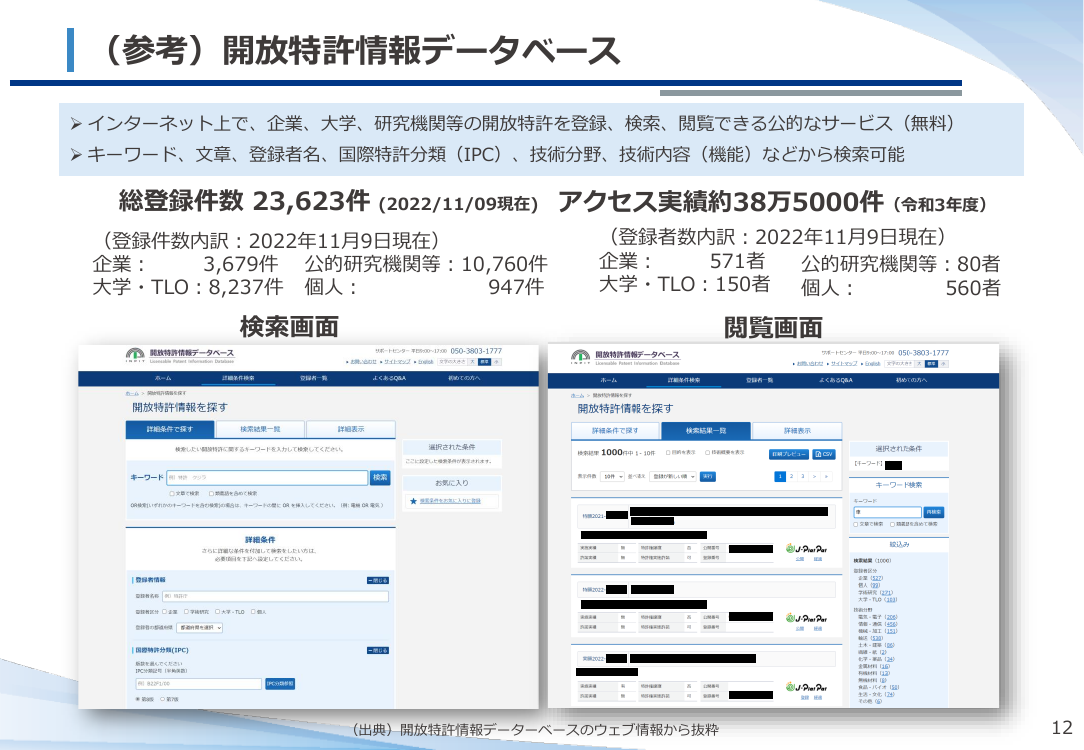The width and height of the screenshot is (1084, 750).
Task: Open the 都道府県を選択 dropdown
Action: 200,628
